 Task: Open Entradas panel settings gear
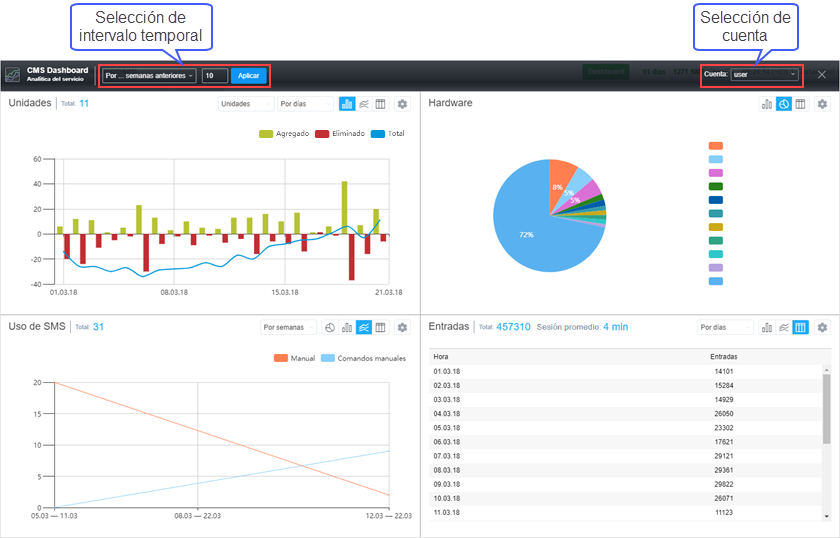point(822,327)
